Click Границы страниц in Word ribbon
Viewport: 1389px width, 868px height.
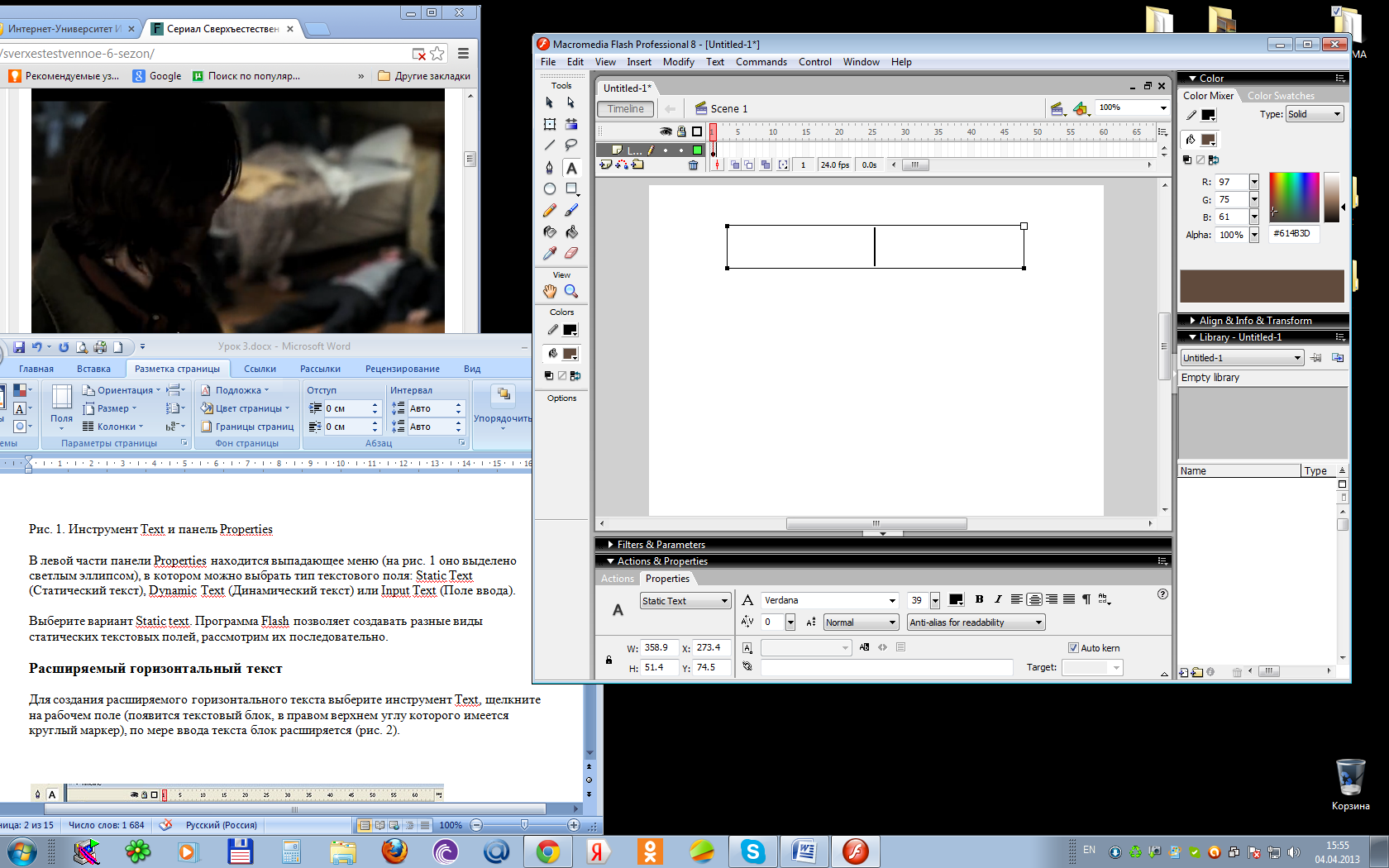(x=247, y=427)
